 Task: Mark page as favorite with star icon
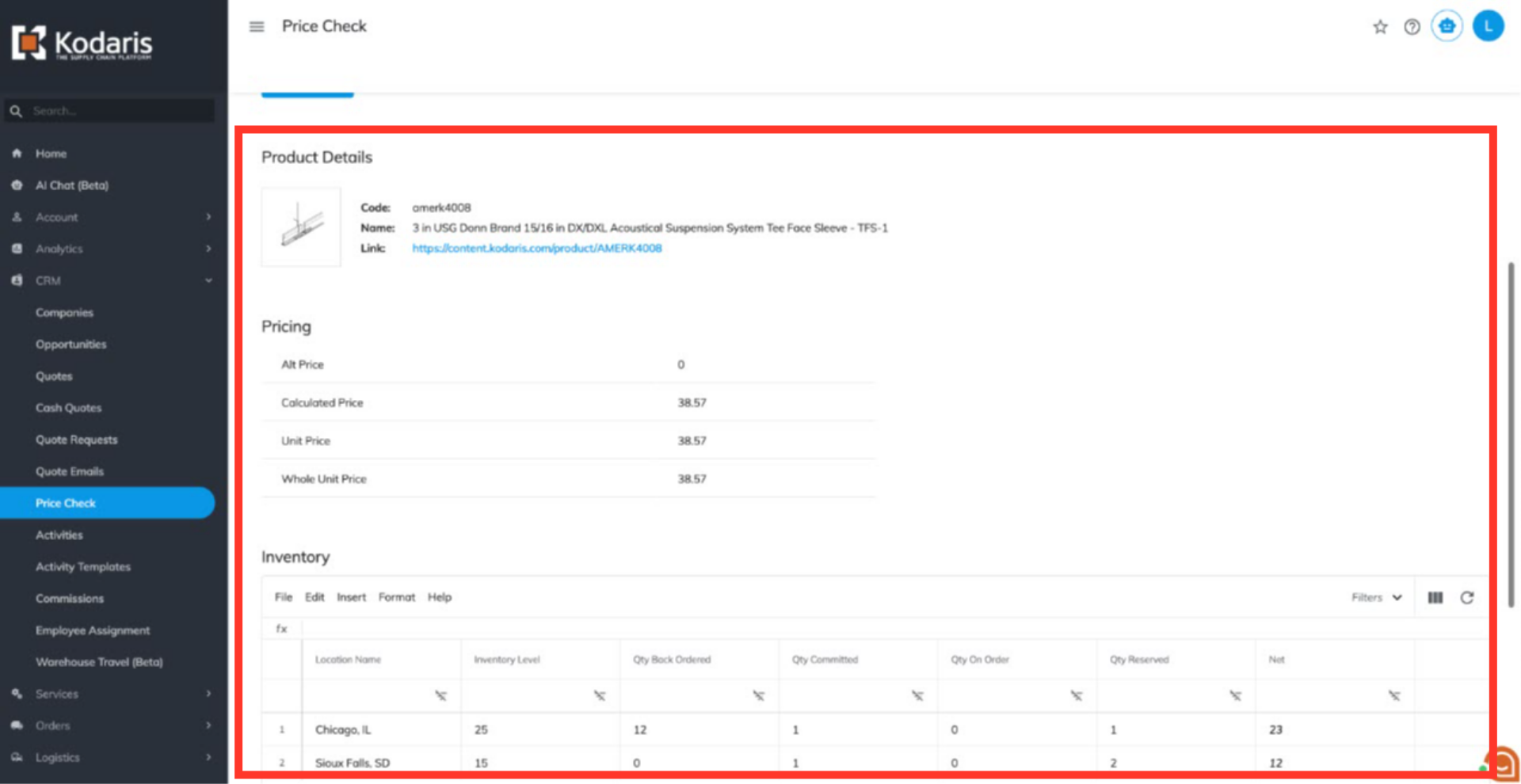point(1380,27)
